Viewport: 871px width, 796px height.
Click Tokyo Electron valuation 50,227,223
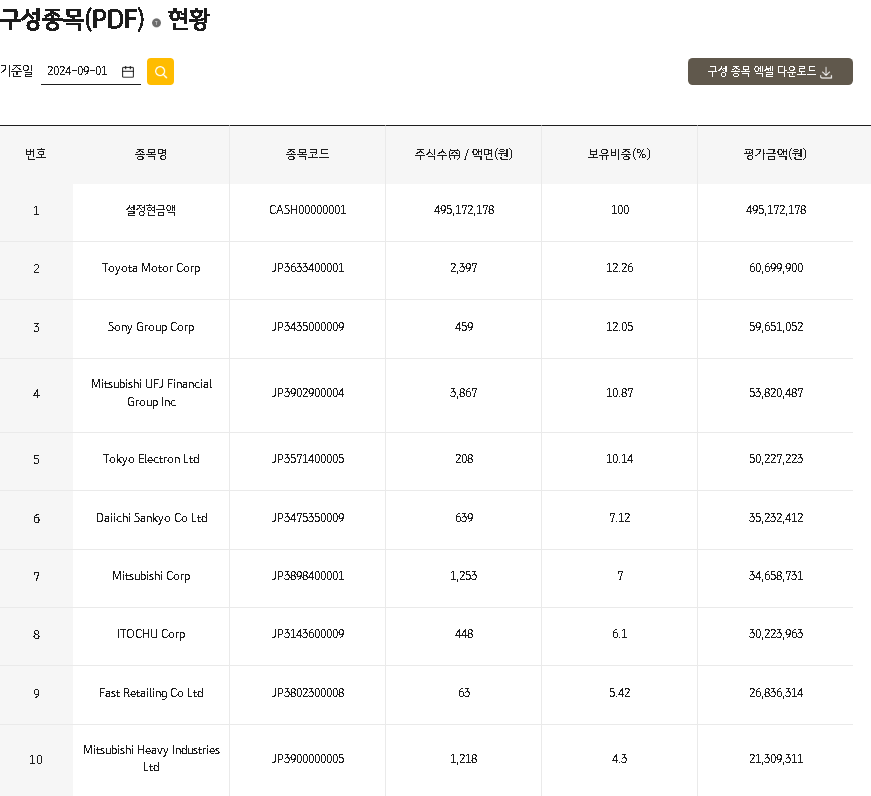click(776, 459)
